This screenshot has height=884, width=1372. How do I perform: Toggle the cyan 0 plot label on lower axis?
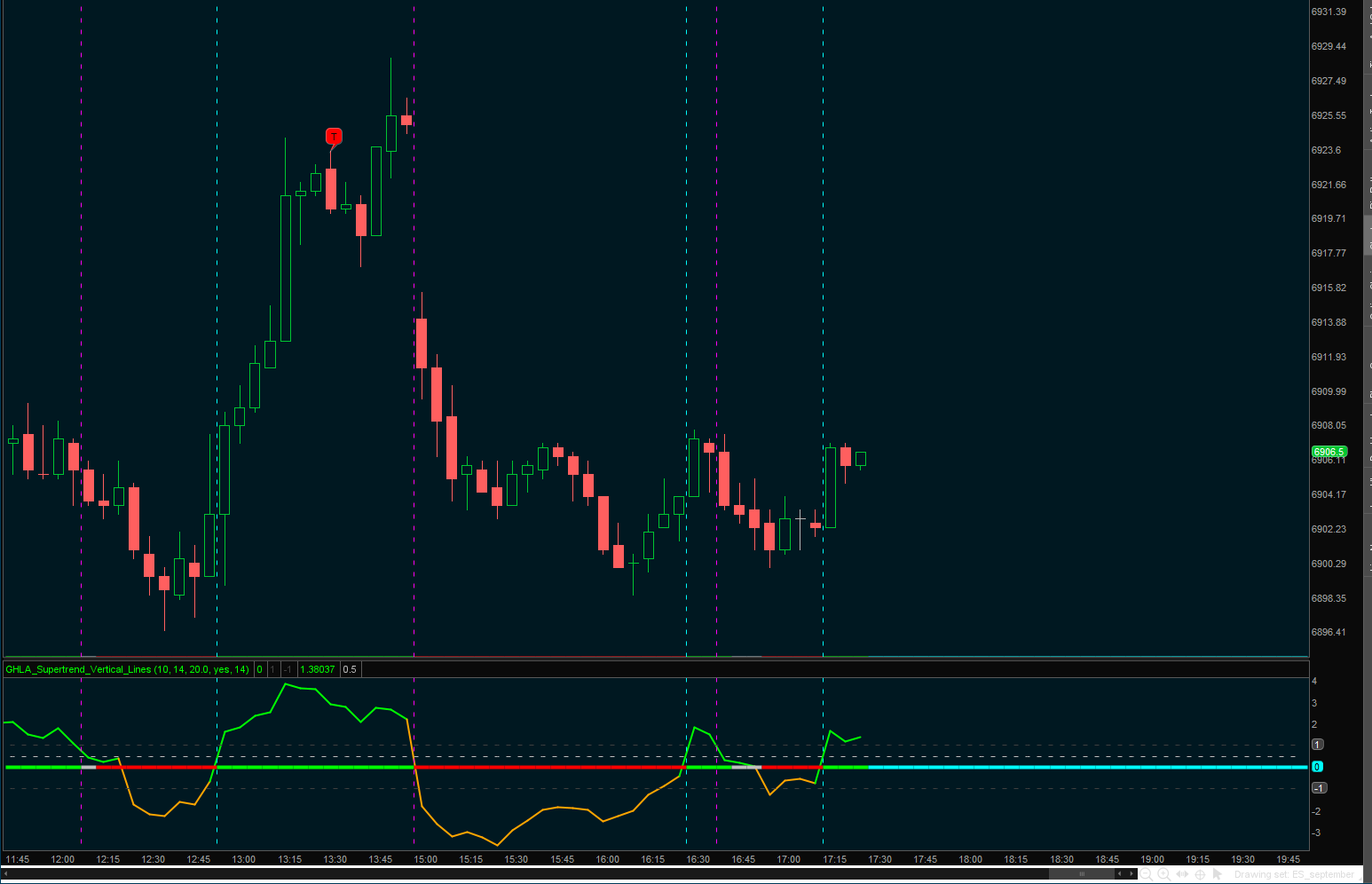pyautogui.click(x=1317, y=766)
